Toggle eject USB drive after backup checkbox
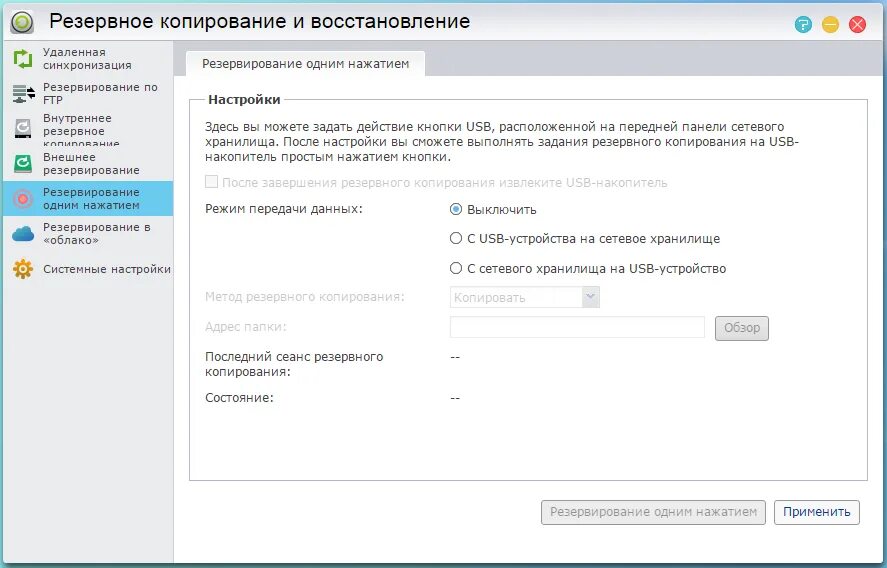This screenshot has height=568, width=887. (x=211, y=182)
